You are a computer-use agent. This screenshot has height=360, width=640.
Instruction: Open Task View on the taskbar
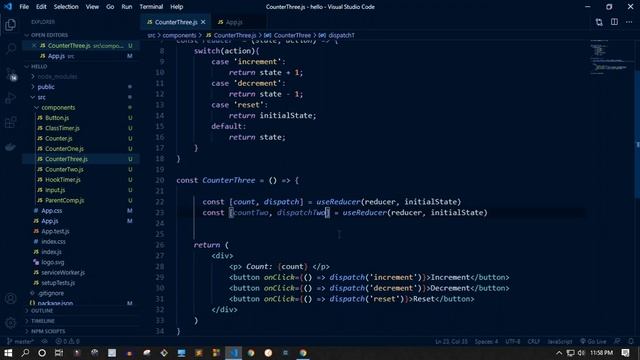pyautogui.click(x=59, y=353)
